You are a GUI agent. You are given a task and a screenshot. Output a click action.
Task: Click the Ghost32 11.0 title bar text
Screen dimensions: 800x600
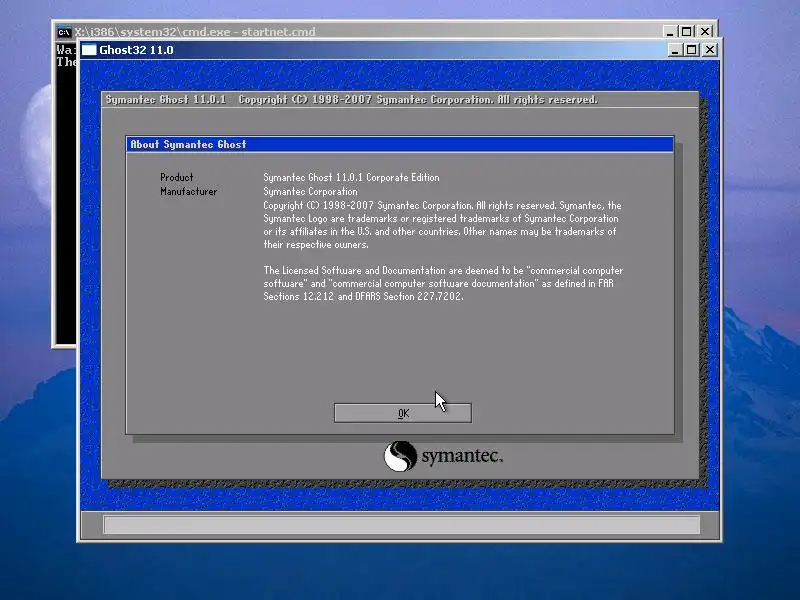pos(136,50)
